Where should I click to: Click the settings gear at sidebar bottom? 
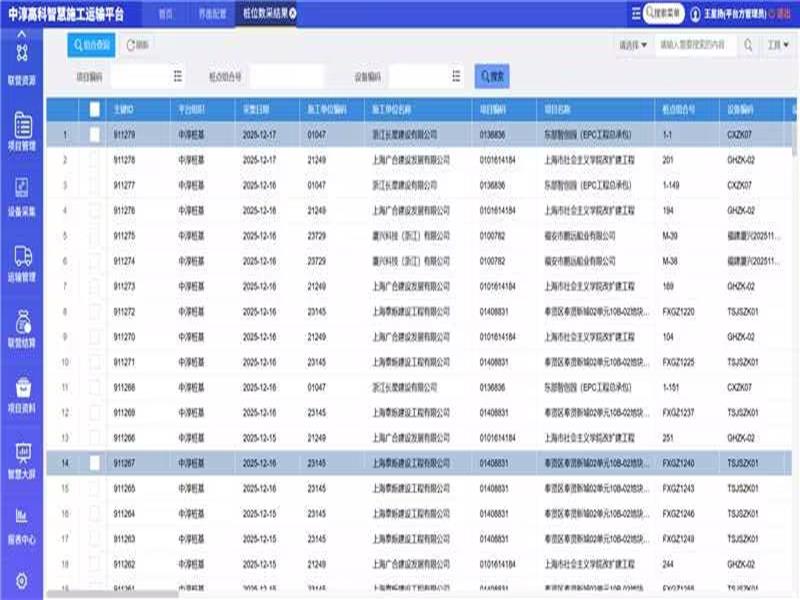22,581
